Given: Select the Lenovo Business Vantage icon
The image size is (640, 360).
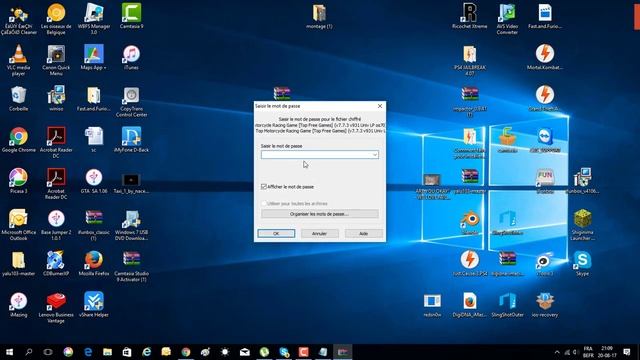Looking at the screenshot, I should [56, 307].
